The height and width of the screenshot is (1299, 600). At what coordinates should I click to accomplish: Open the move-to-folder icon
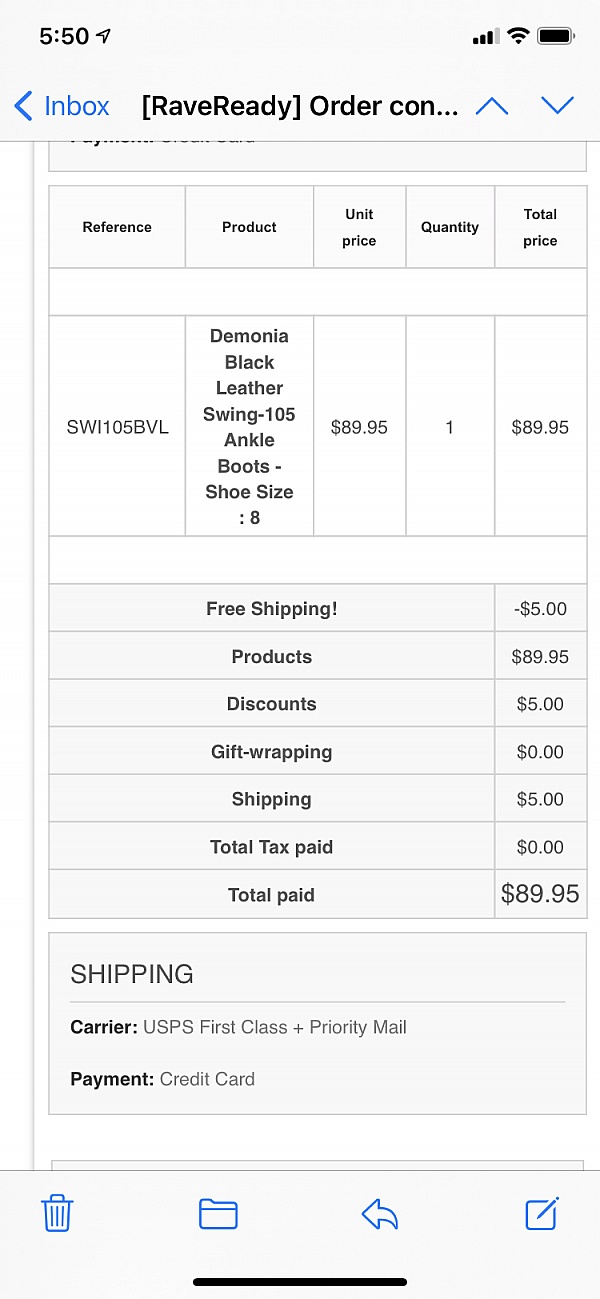point(218,1213)
